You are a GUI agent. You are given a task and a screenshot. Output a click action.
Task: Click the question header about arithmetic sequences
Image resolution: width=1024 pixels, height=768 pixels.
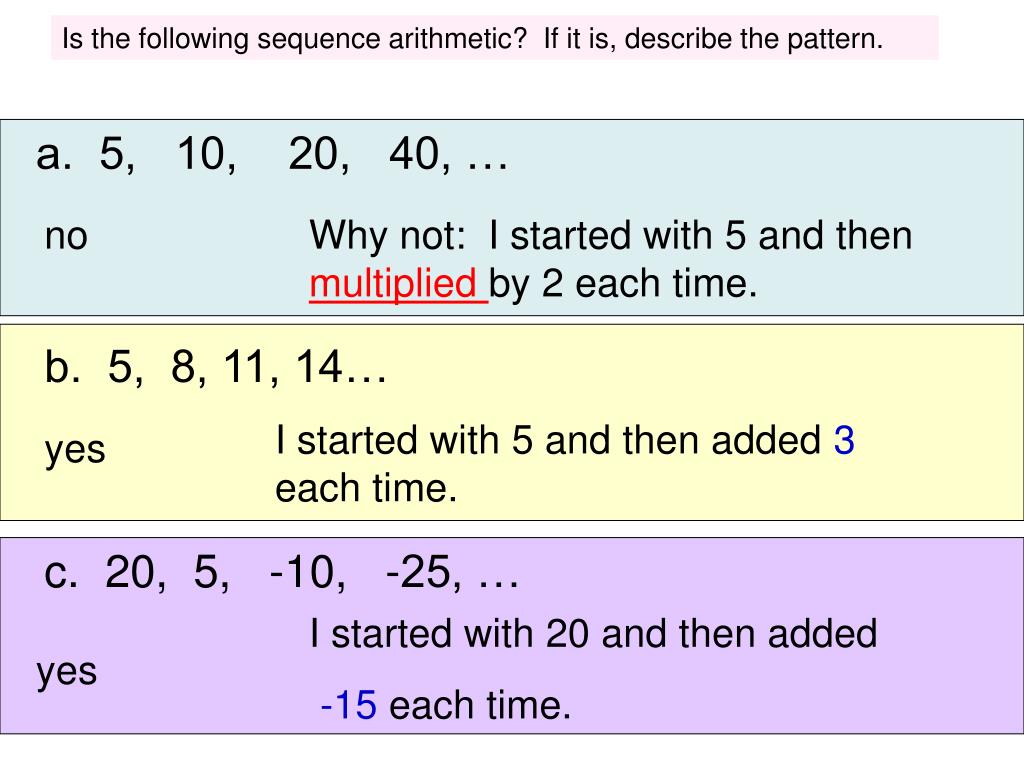[x=472, y=39]
